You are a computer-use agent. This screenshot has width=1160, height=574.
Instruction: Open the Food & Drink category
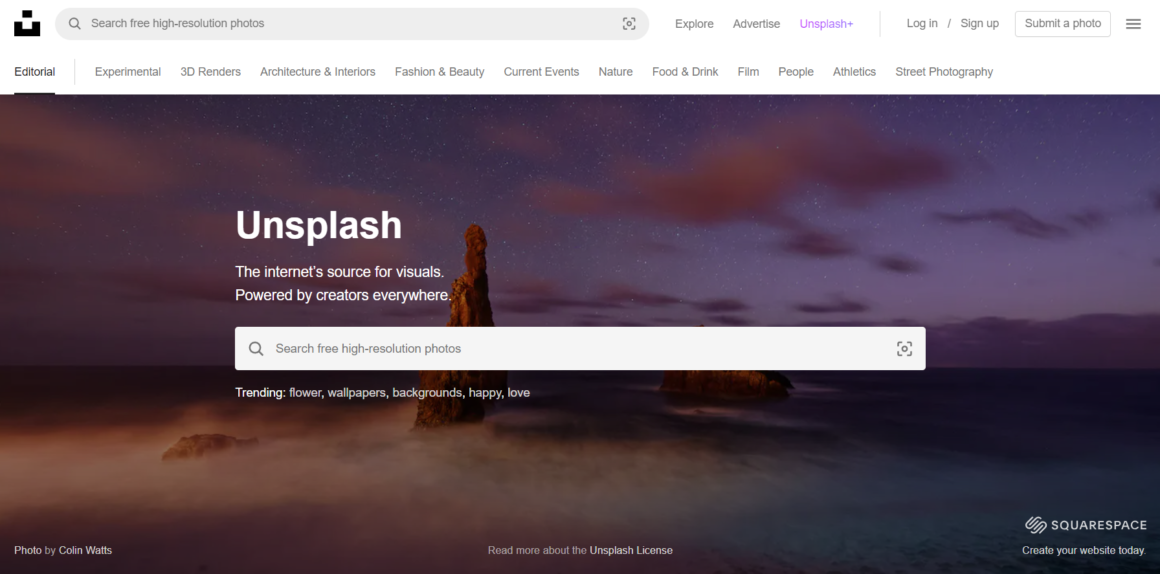click(685, 72)
